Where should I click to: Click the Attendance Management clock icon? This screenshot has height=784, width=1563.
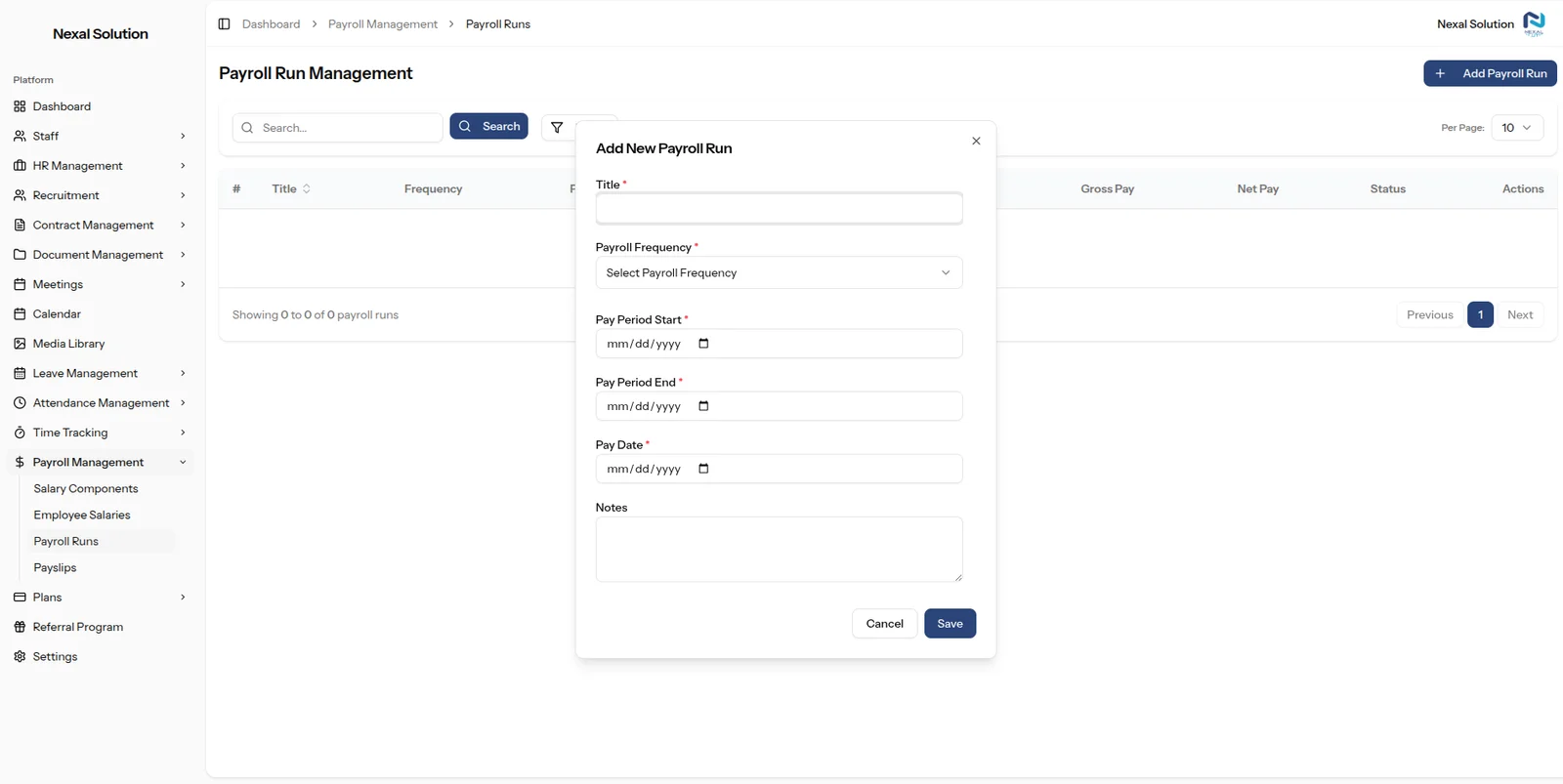(x=20, y=403)
